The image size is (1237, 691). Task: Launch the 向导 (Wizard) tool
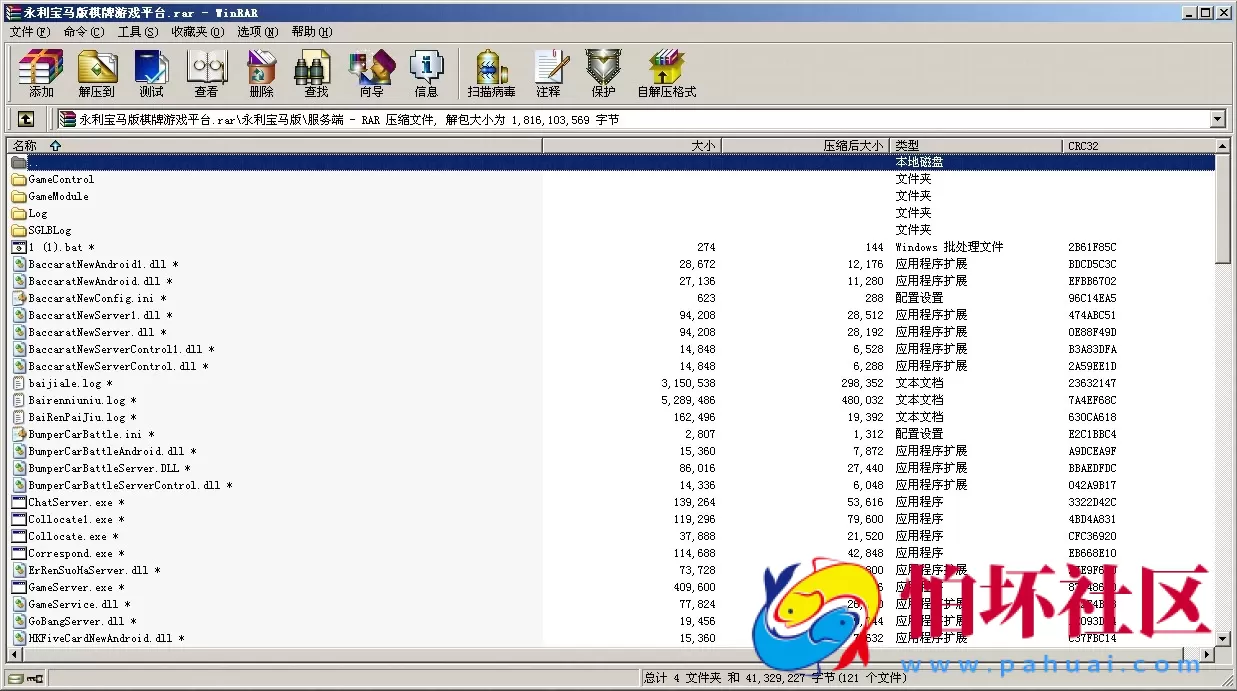[x=371, y=74]
